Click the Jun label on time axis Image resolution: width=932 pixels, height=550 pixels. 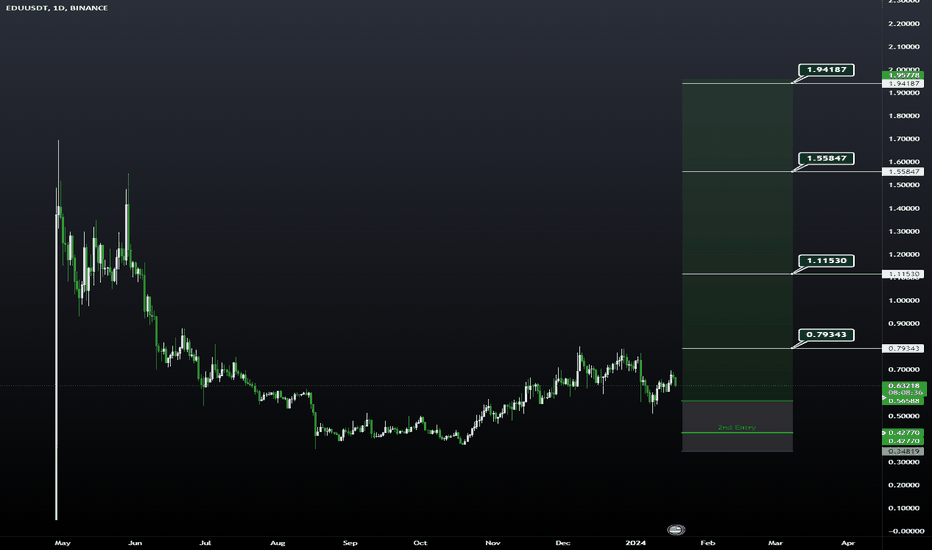(x=135, y=543)
